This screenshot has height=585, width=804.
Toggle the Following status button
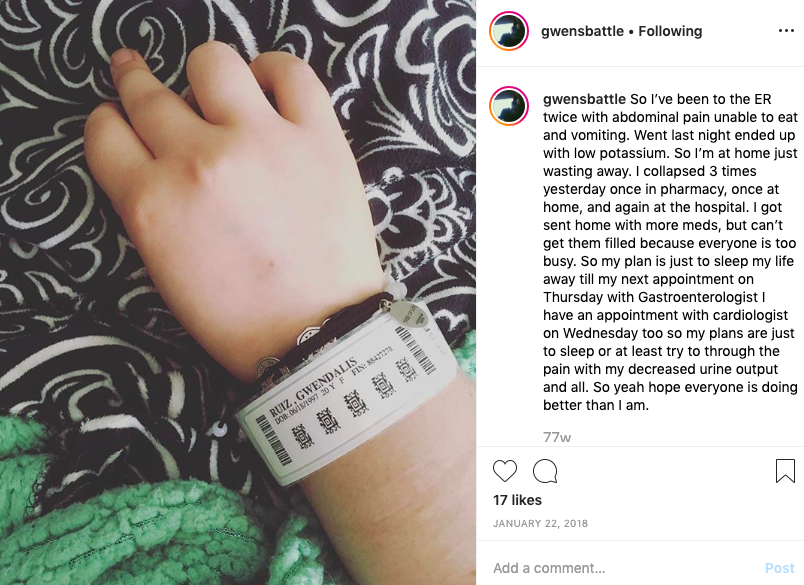pyautogui.click(x=670, y=31)
